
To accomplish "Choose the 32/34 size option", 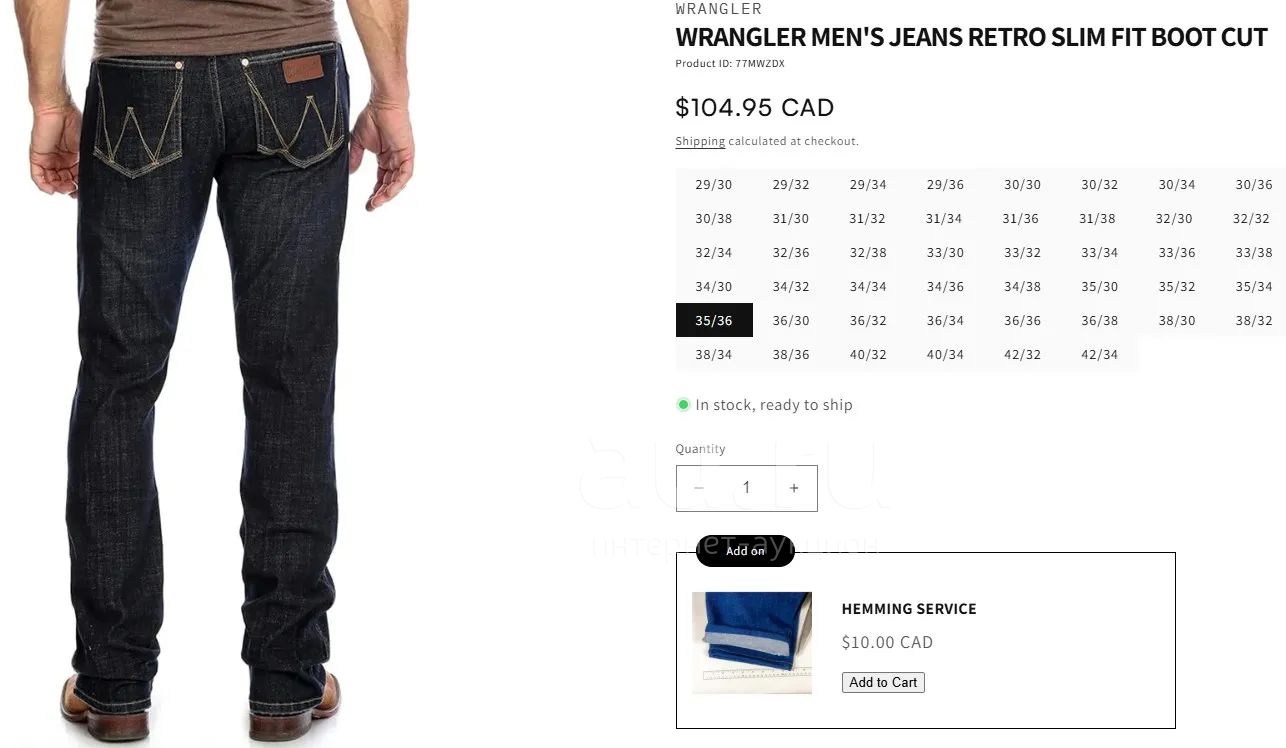I will (x=714, y=253).
